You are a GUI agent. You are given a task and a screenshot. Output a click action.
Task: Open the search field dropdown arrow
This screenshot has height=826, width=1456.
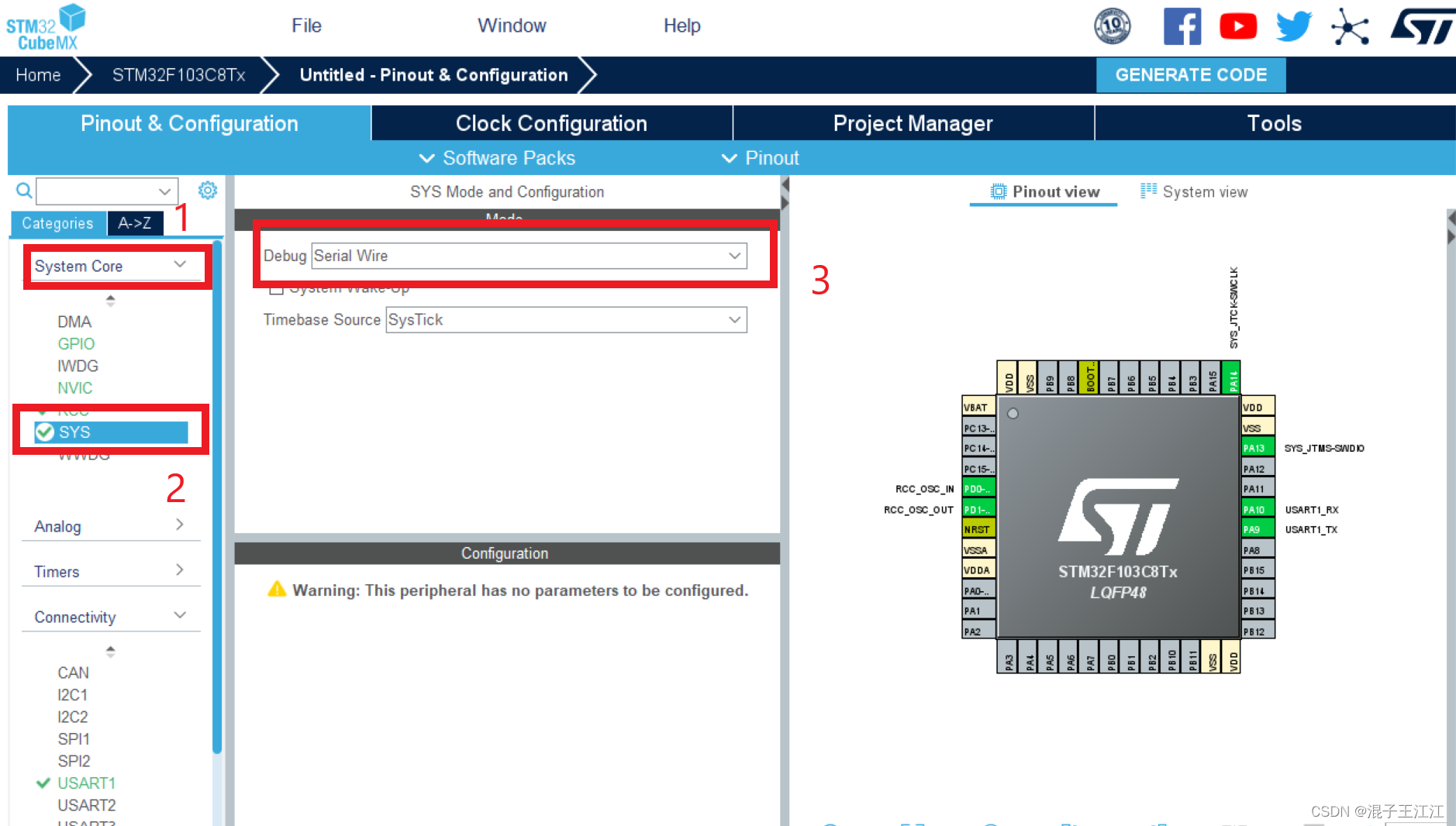(164, 191)
